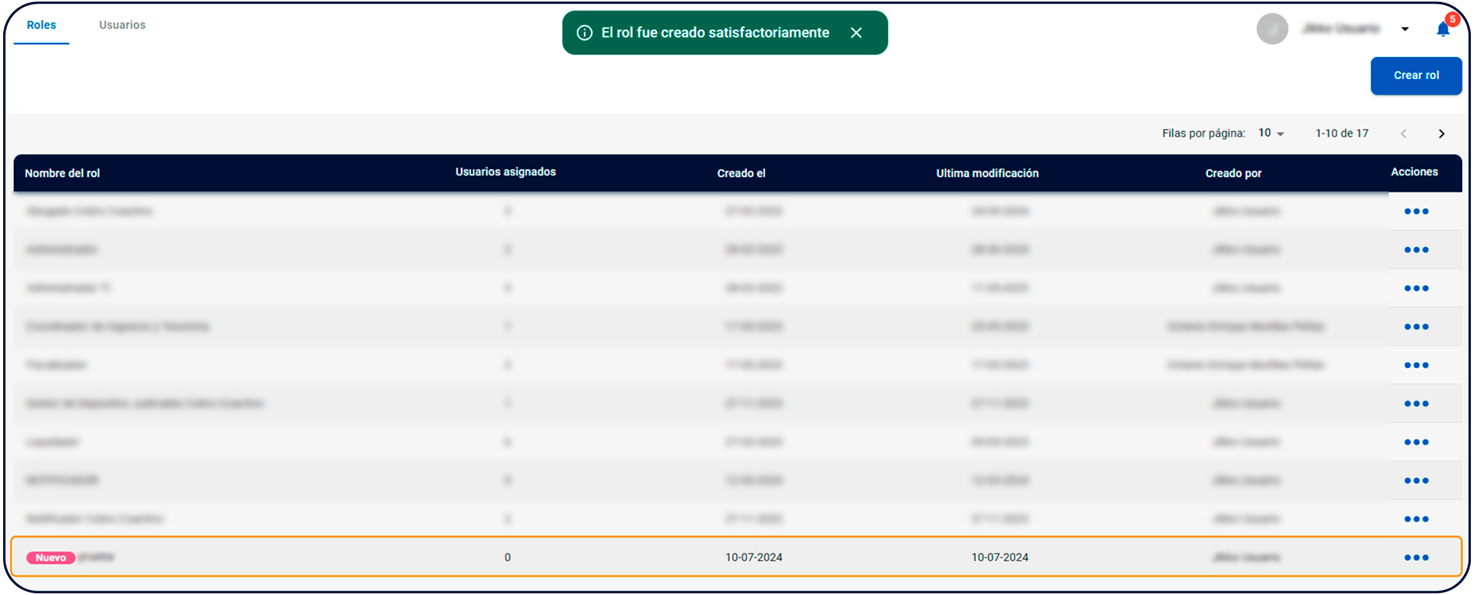1474x595 pixels.
Task: Click the info icon in success toast
Action: click(585, 33)
